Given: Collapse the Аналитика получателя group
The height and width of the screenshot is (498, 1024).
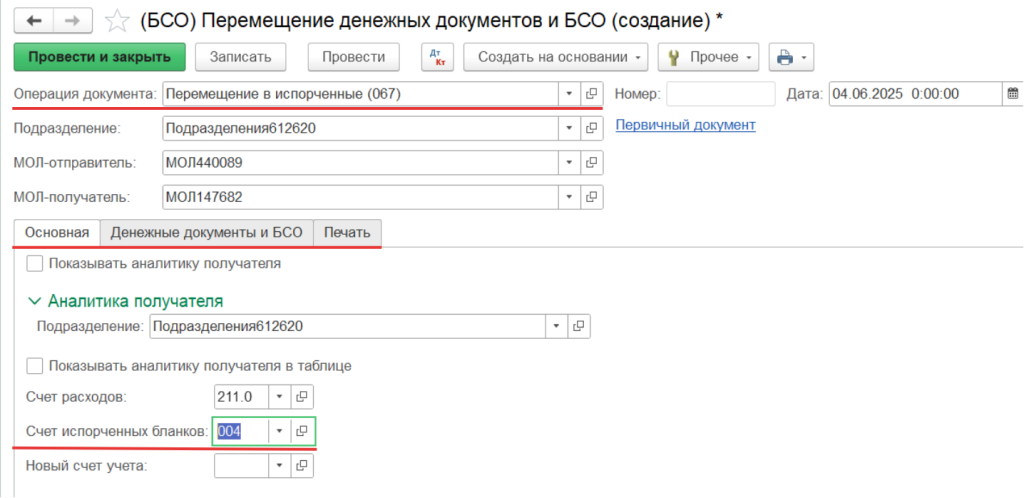Looking at the screenshot, I should click(x=125, y=301).
